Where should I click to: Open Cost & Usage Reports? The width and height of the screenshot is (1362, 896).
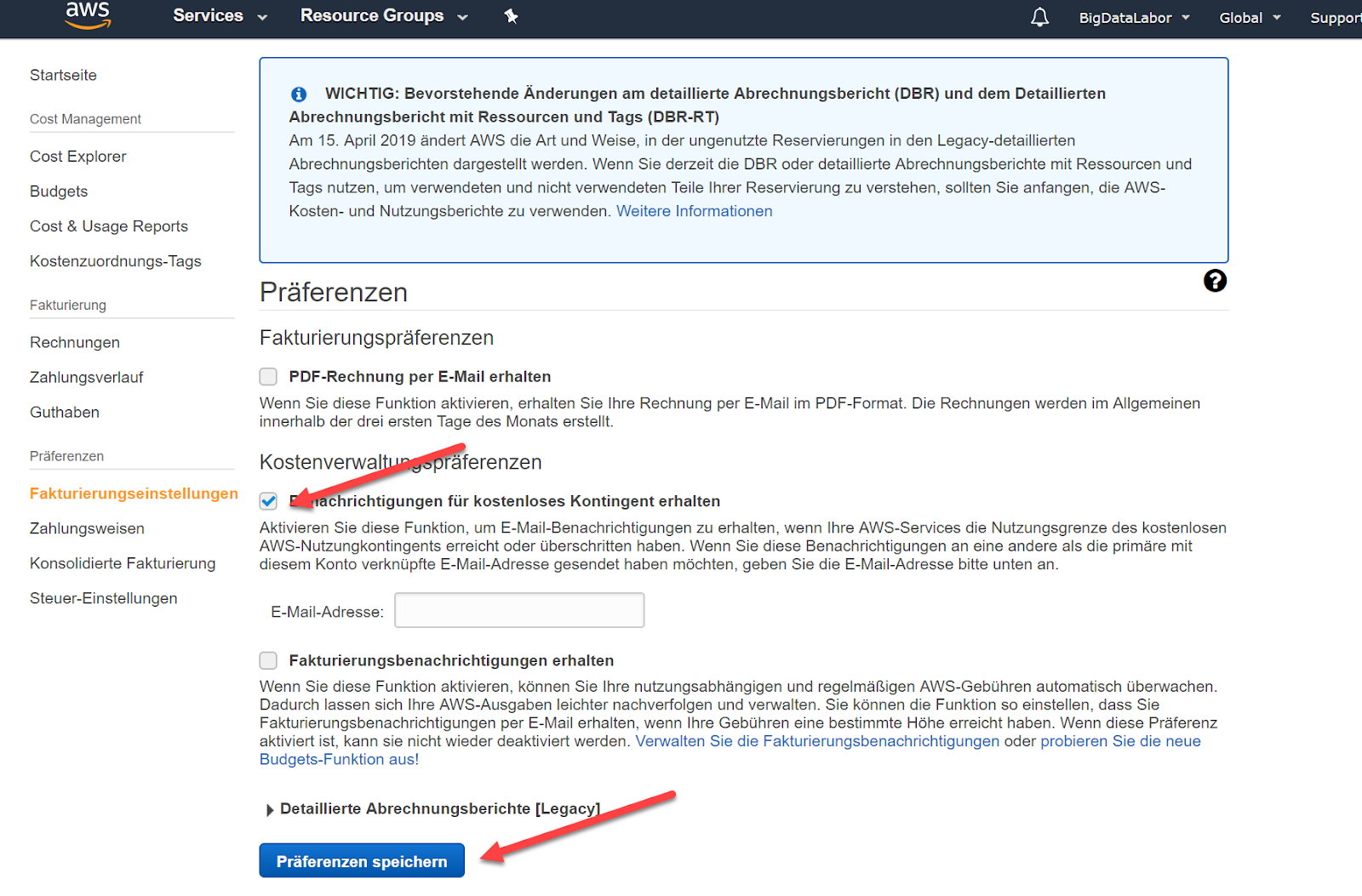coord(109,226)
